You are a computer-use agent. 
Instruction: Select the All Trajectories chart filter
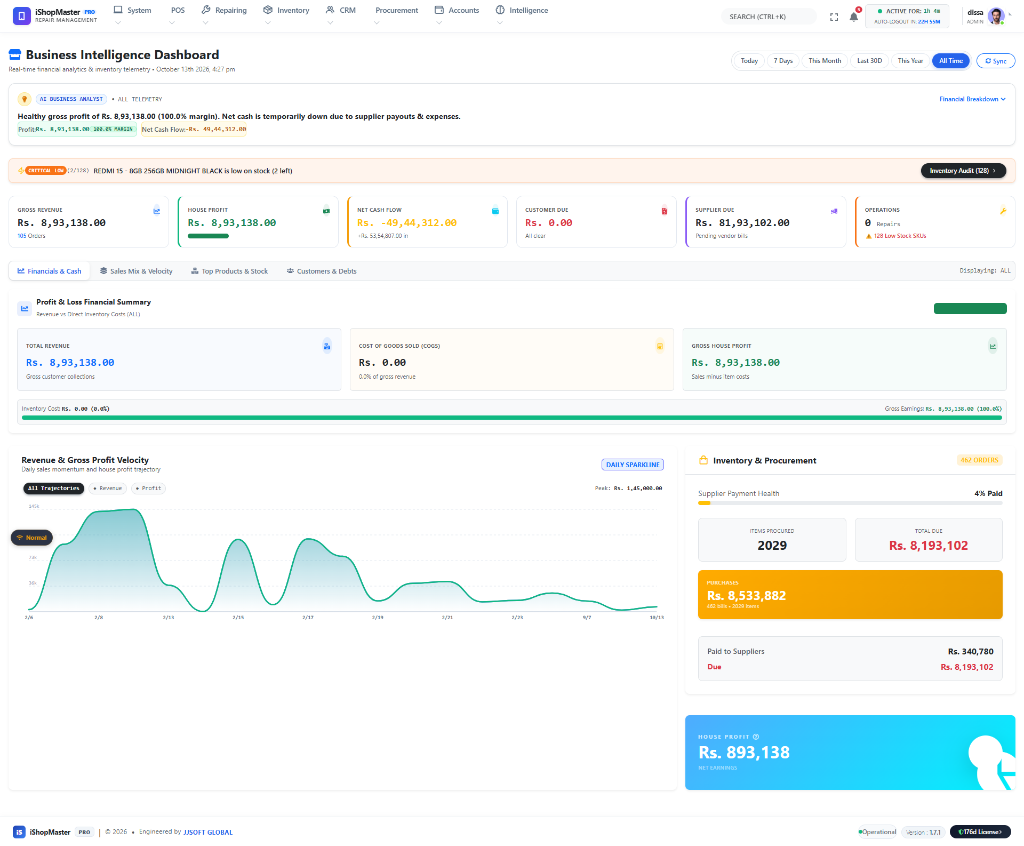click(54, 488)
